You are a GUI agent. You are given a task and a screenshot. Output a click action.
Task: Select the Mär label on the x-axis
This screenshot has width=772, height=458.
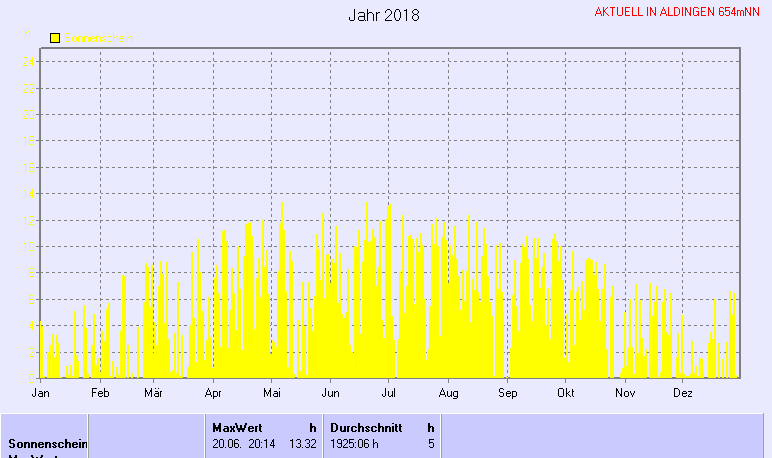coord(154,394)
